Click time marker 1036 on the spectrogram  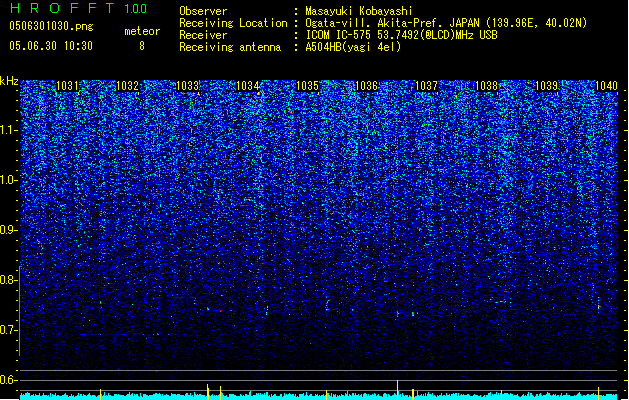367,86
